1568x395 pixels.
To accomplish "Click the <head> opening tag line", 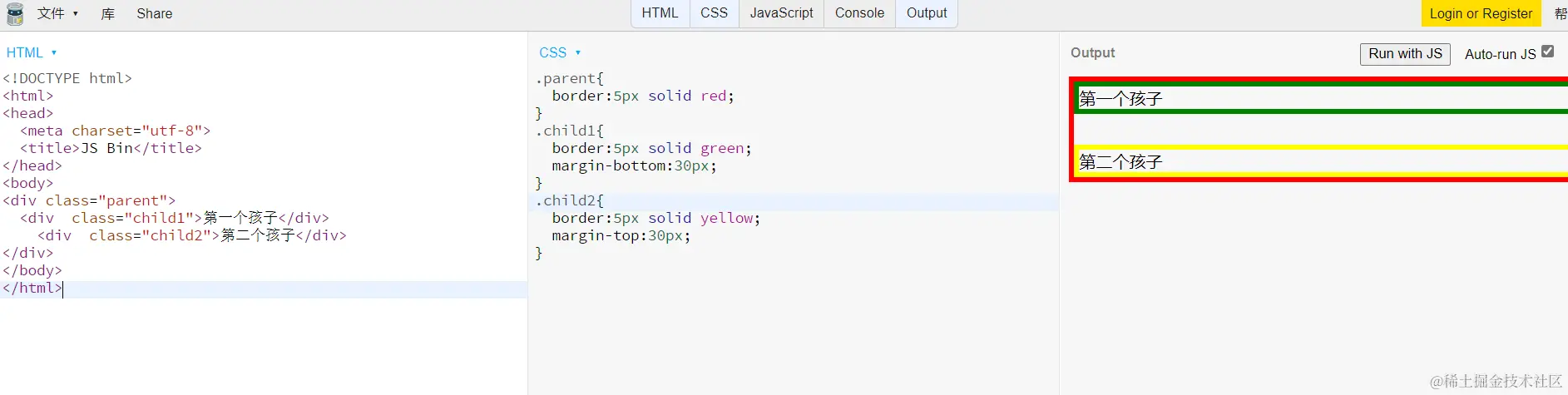I will pyautogui.click(x=28, y=113).
